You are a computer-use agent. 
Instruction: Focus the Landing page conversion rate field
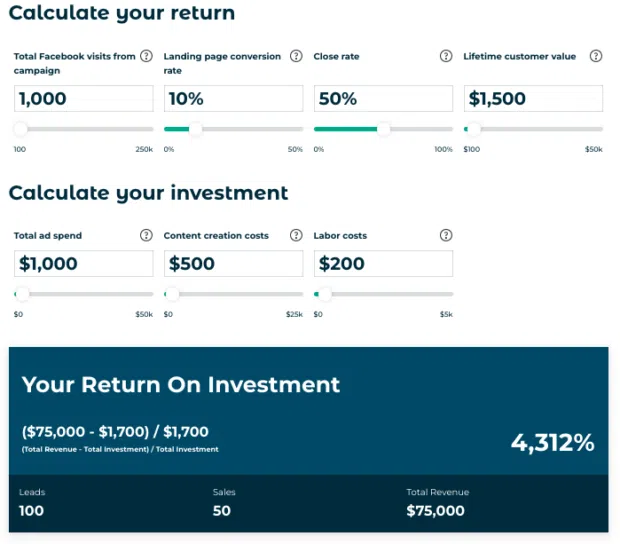(233, 98)
